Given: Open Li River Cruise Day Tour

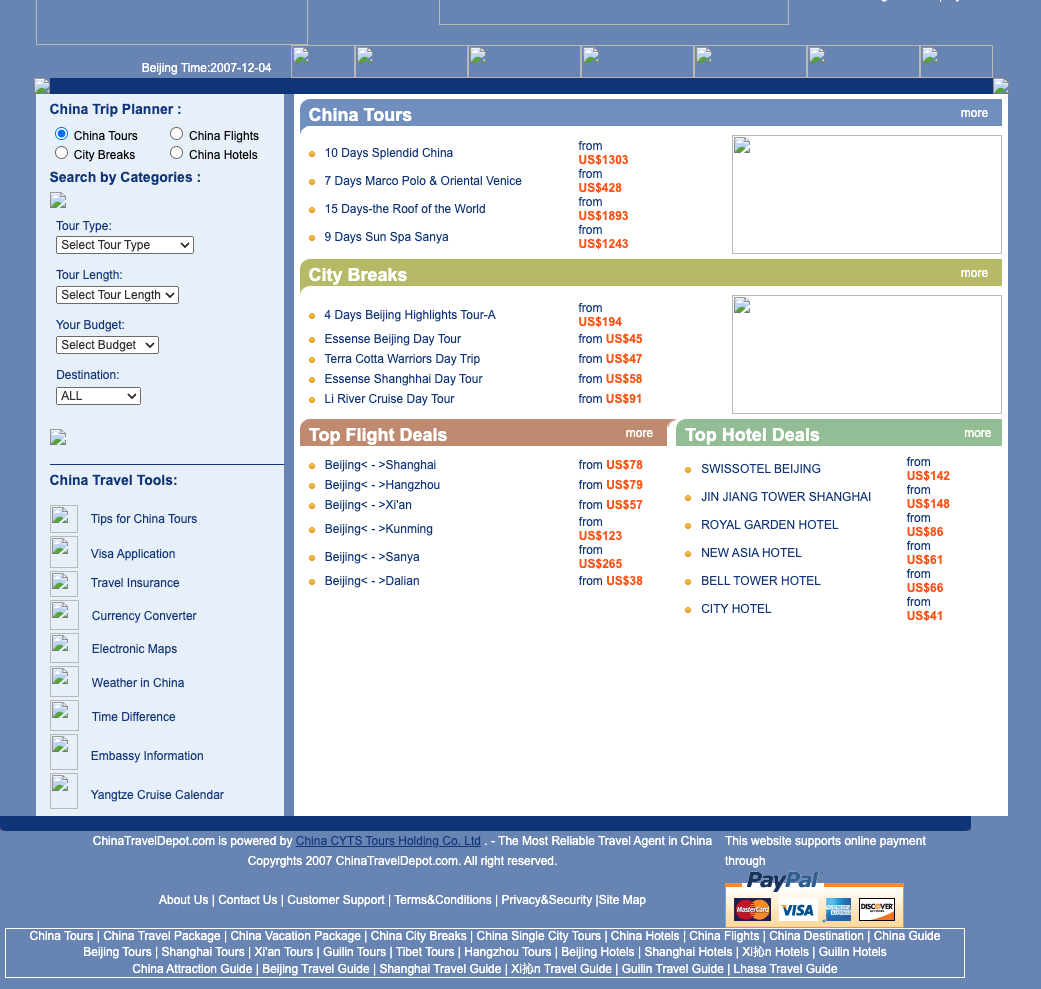Looking at the screenshot, I should (x=389, y=398).
